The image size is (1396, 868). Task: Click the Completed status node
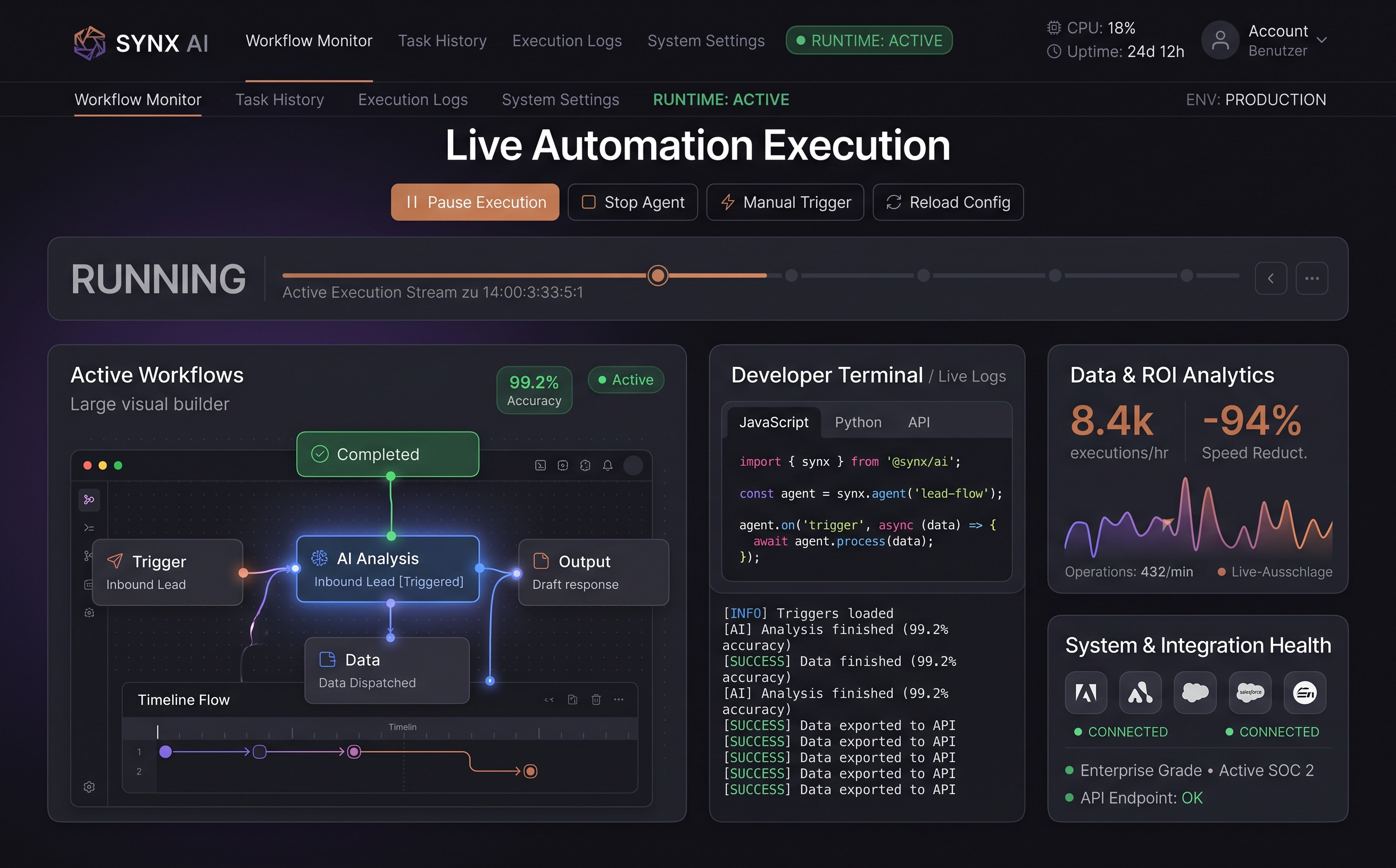[x=388, y=454]
